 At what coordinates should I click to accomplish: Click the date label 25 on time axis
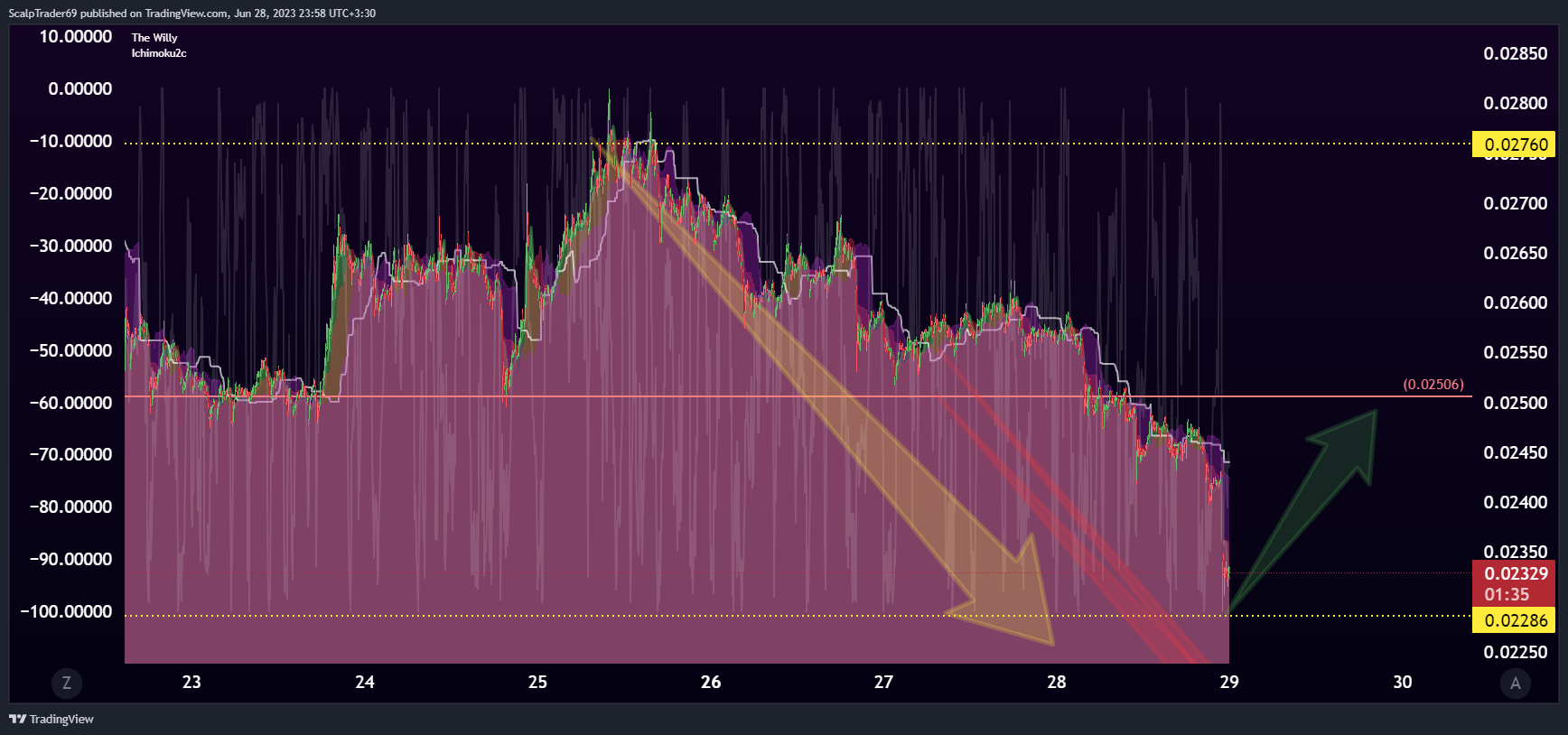click(x=537, y=683)
